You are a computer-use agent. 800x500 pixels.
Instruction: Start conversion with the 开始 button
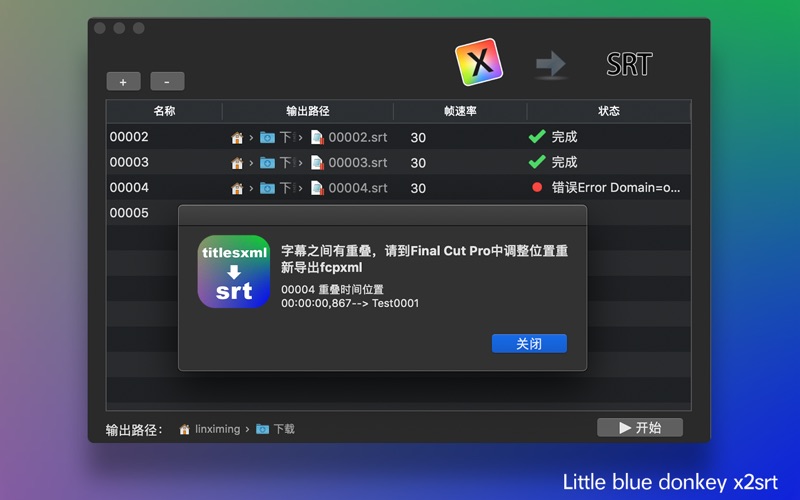pyautogui.click(x=640, y=428)
